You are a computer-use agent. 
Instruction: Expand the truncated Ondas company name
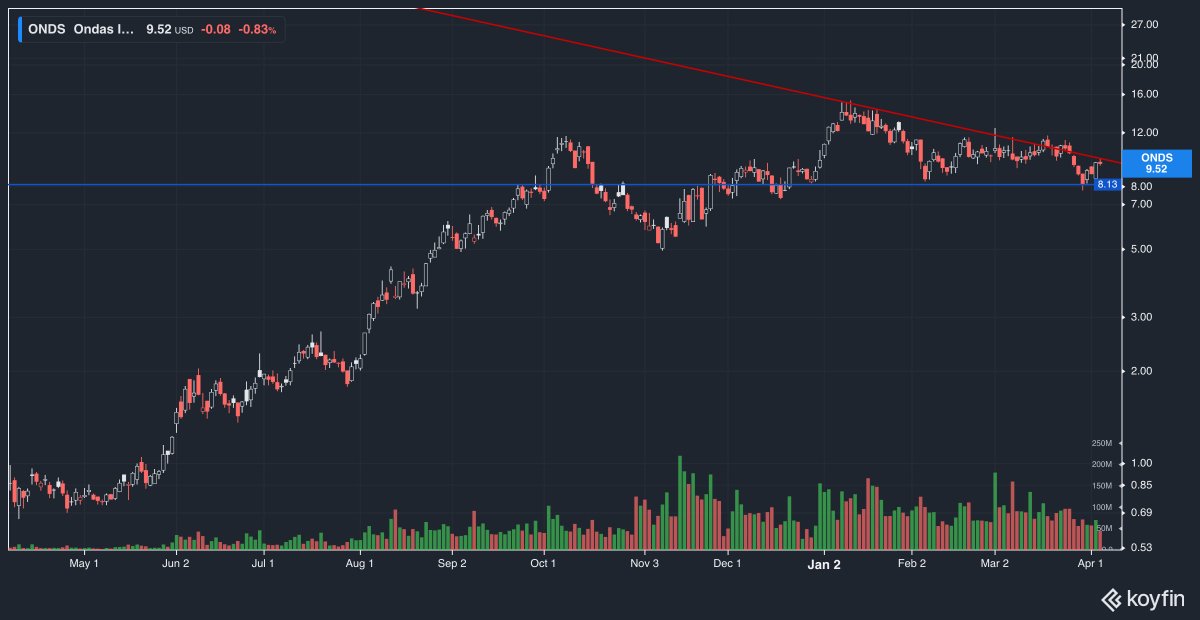[103, 29]
